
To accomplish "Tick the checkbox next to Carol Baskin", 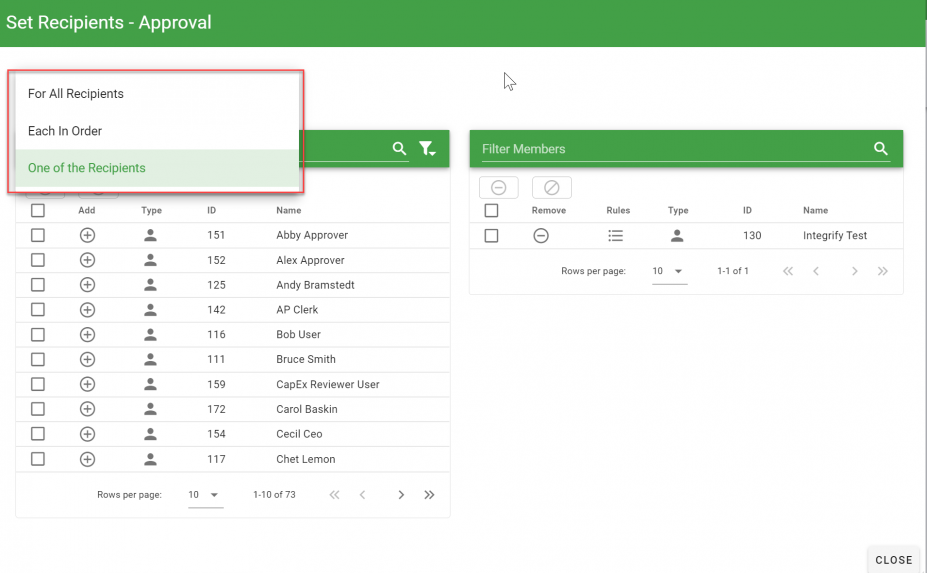I will (x=38, y=409).
